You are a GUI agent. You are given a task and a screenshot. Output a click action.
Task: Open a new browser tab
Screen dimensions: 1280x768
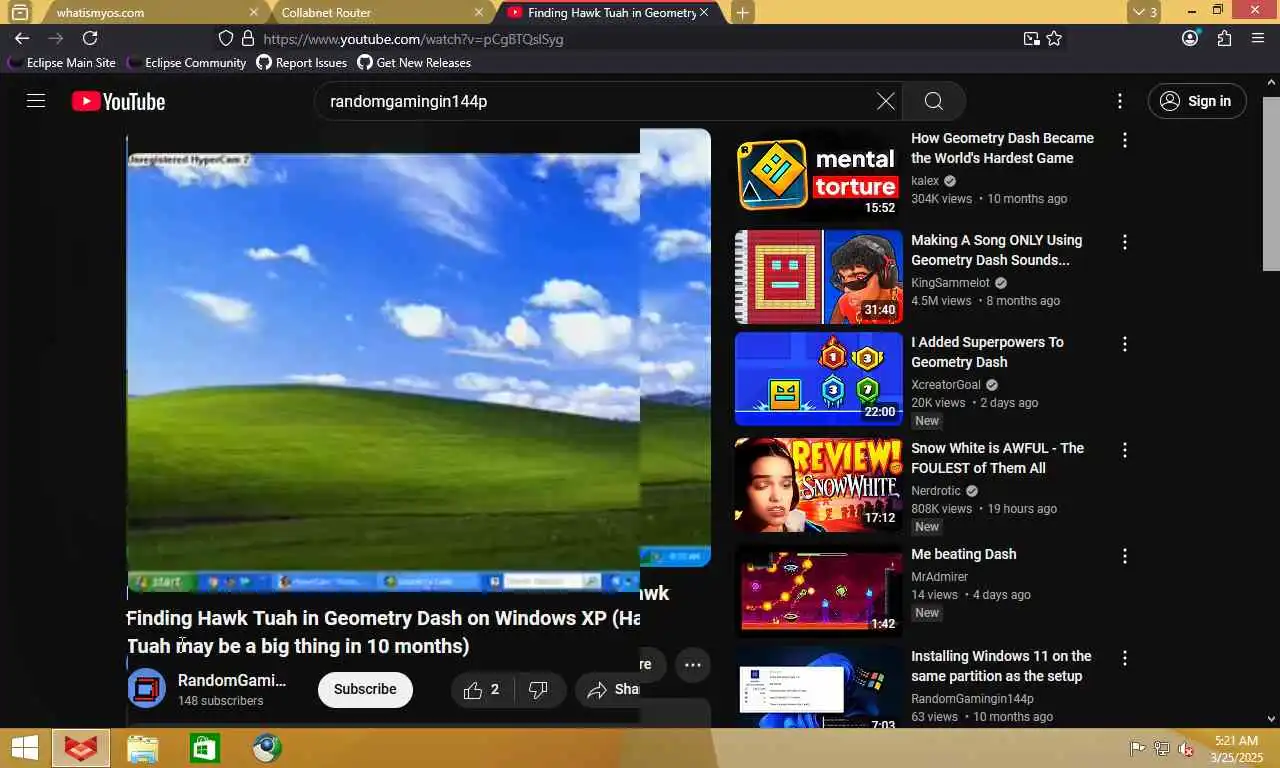click(742, 13)
